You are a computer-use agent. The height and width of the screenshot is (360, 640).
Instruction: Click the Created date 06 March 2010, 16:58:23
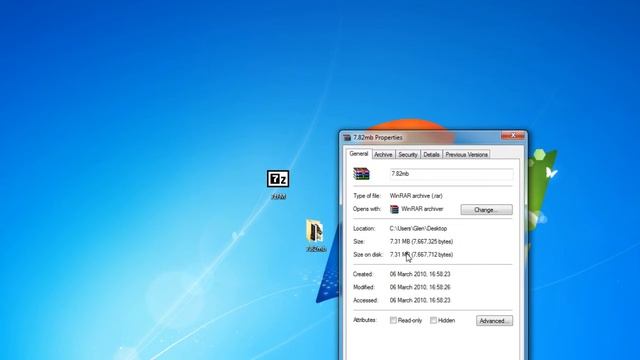[x=420, y=274]
